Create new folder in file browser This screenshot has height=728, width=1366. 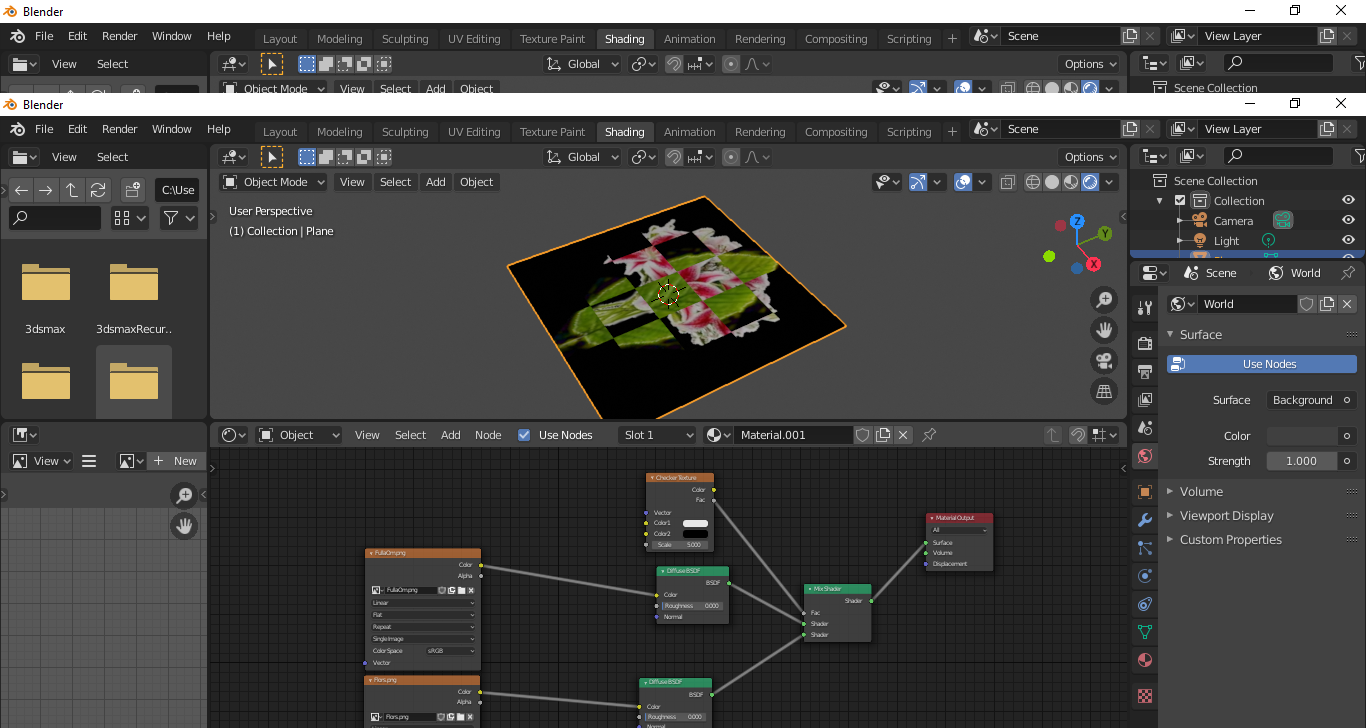tap(133, 190)
